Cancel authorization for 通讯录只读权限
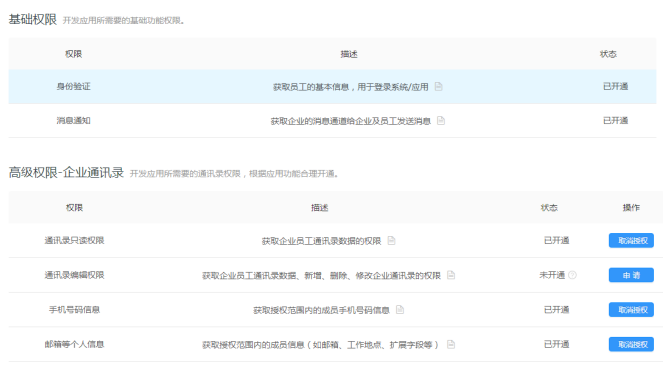The width and height of the screenshot is (669, 368). tap(631, 241)
